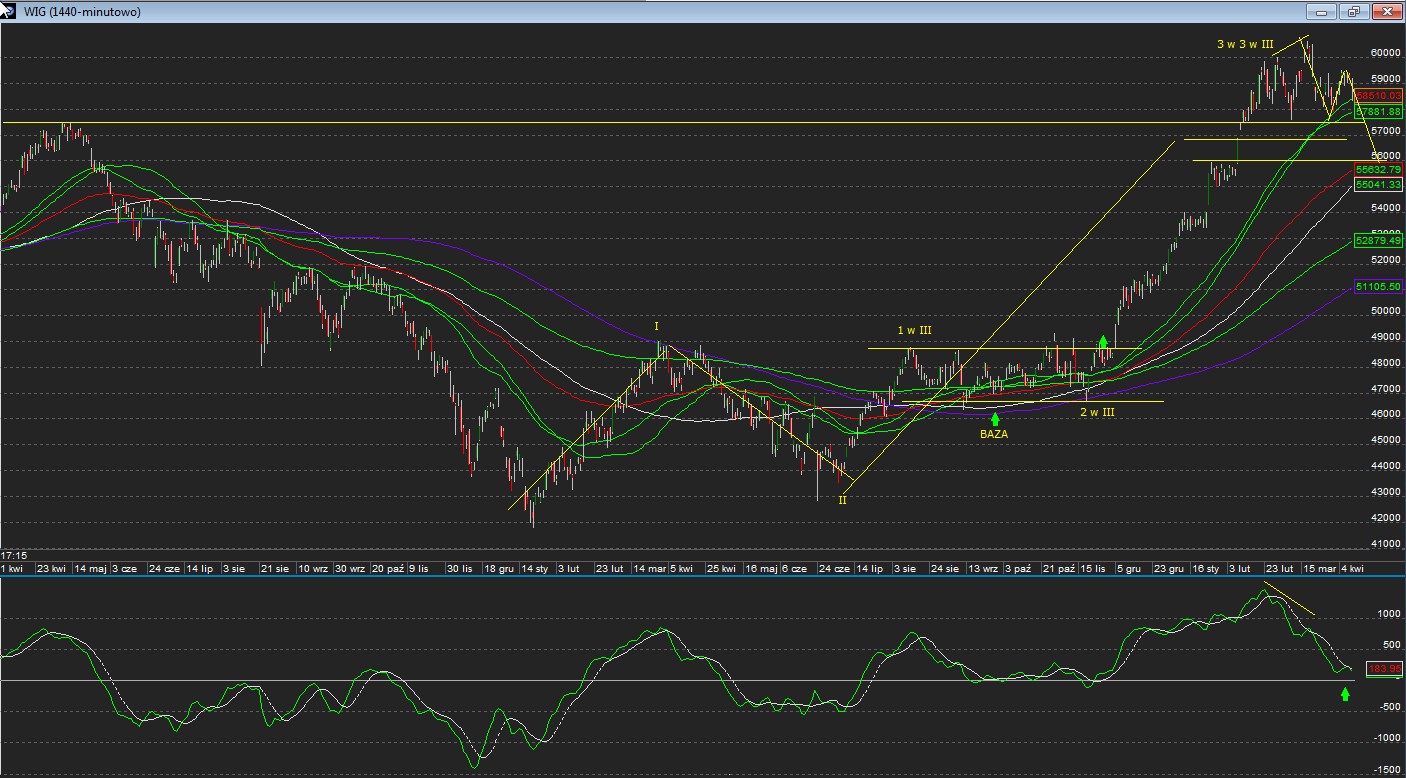This screenshot has height=778, width=1406.
Task: Close the WIG chart window
Action: coord(1387,12)
